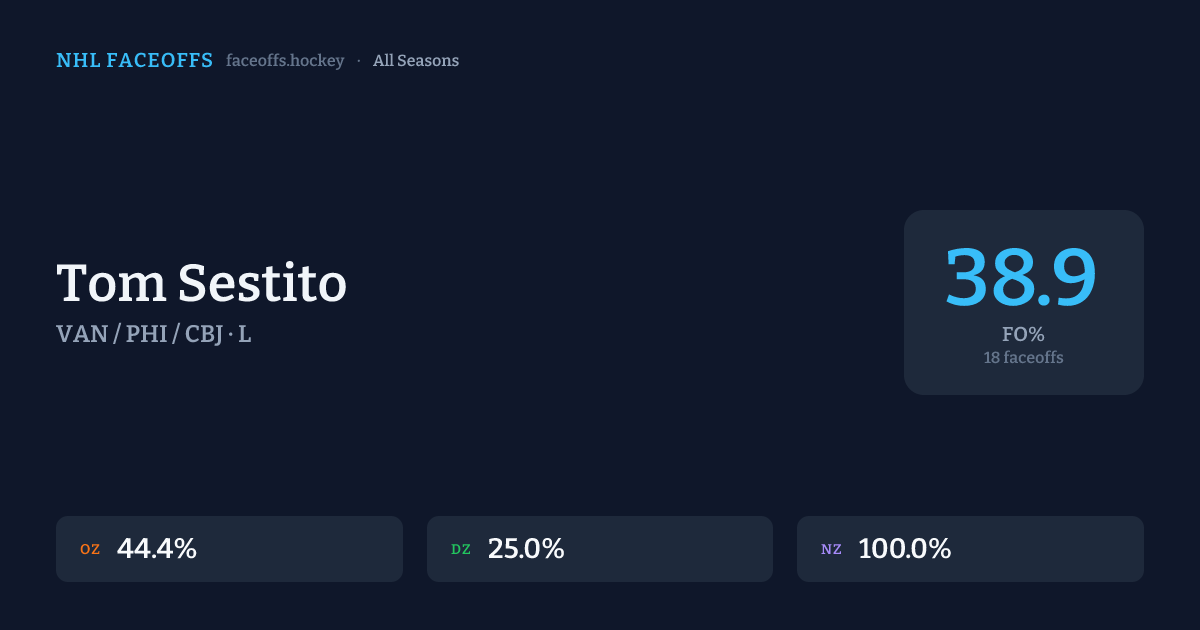Click the 18 faceoffs count text
The height and width of the screenshot is (630, 1200).
[x=1023, y=357]
